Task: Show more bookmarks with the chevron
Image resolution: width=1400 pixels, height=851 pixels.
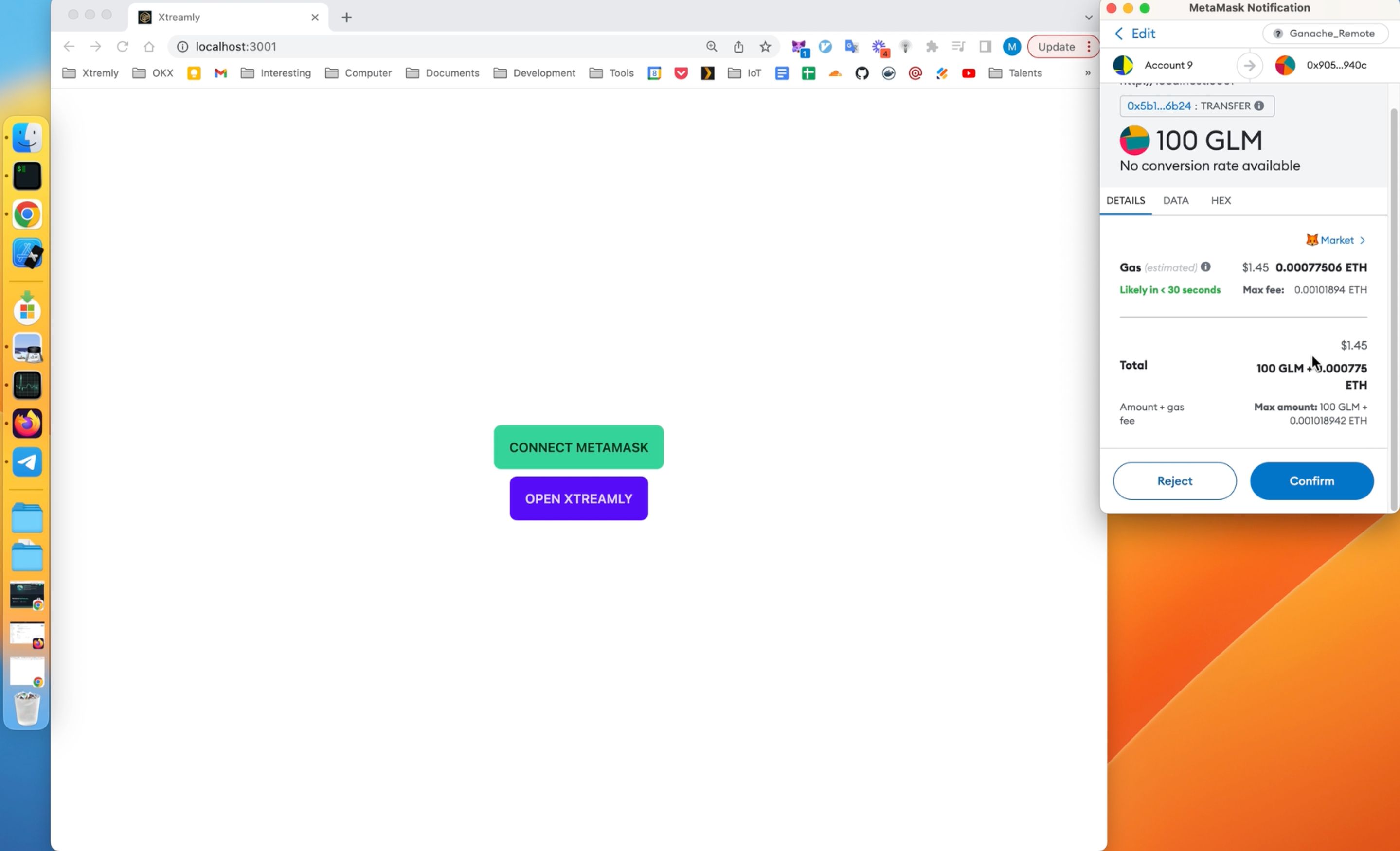Action: click(1088, 73)
